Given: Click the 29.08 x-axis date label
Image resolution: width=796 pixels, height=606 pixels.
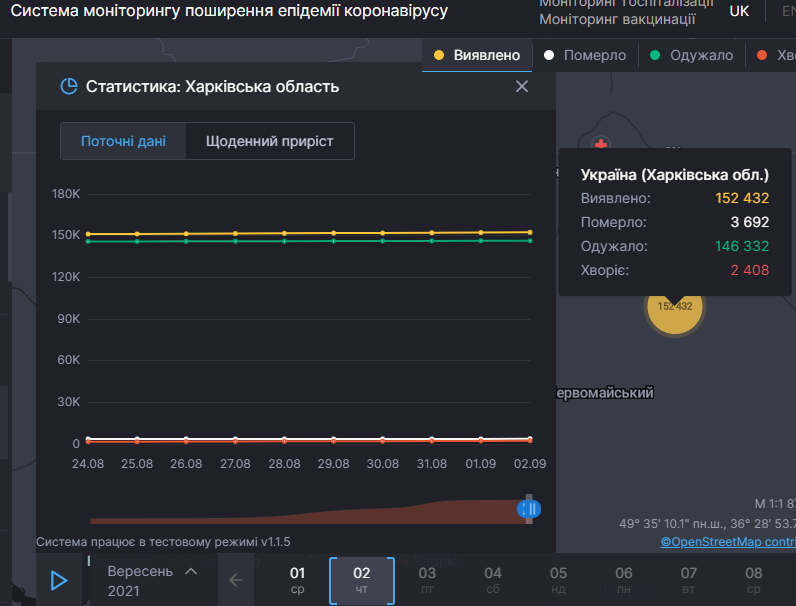Looking at the screenshot, I should coord(334,464).
